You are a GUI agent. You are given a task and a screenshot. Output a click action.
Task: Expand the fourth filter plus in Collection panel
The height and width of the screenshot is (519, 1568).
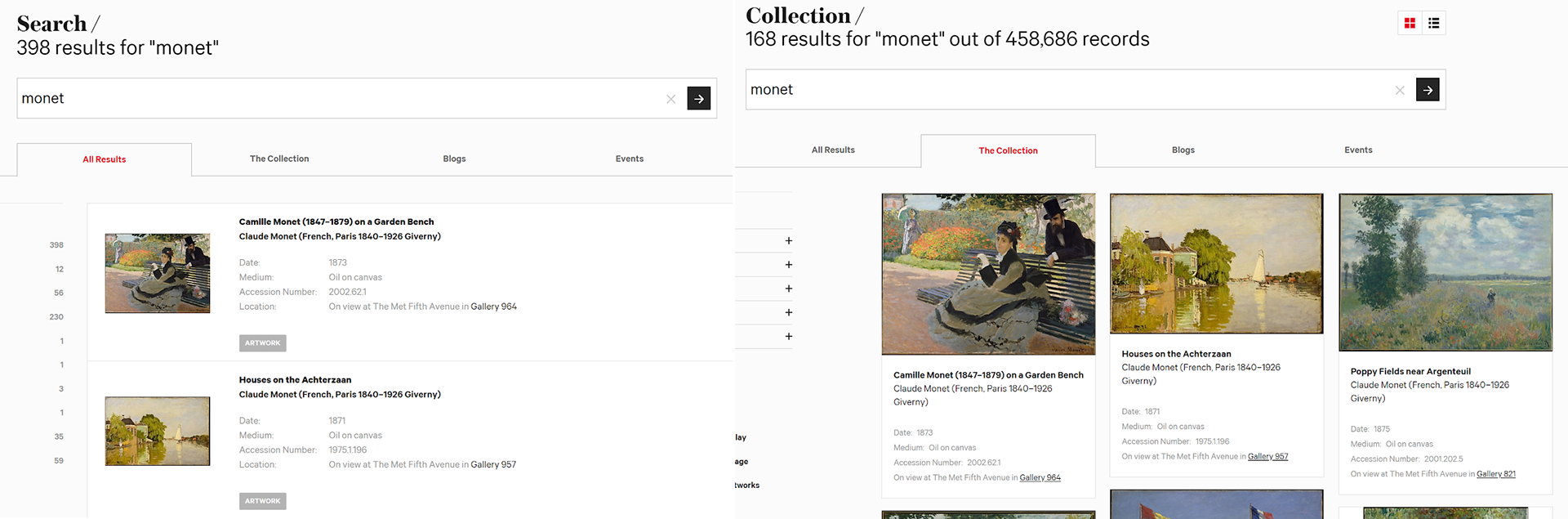pyautogui.click(x=788, y=312)
